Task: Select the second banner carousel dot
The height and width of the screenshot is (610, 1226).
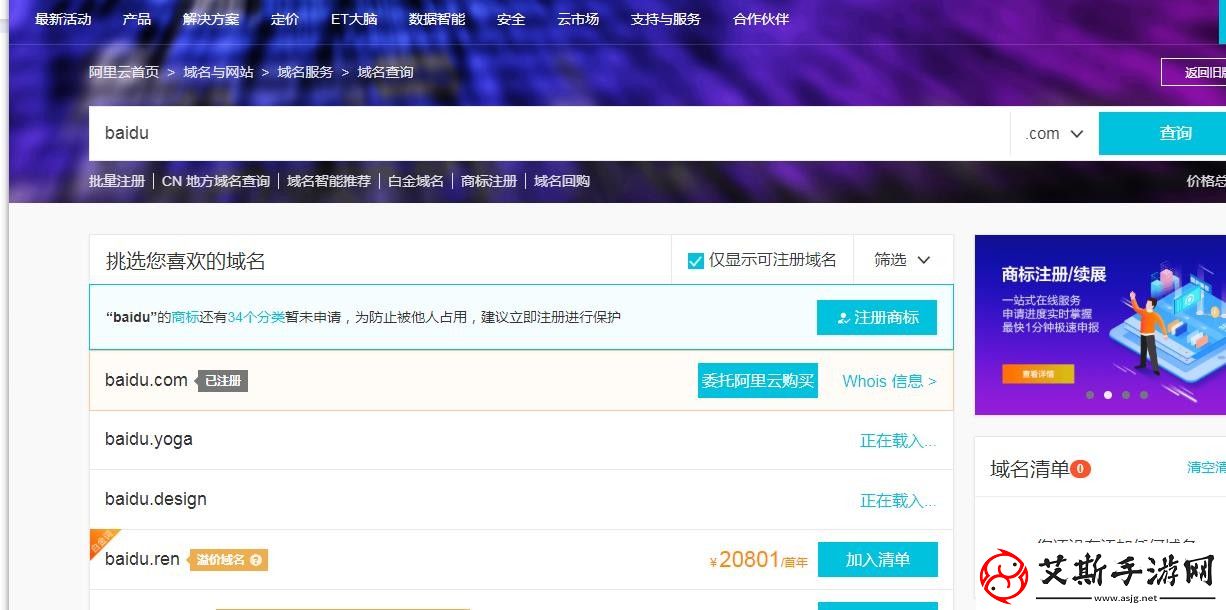Action: tap(1108, 395)
